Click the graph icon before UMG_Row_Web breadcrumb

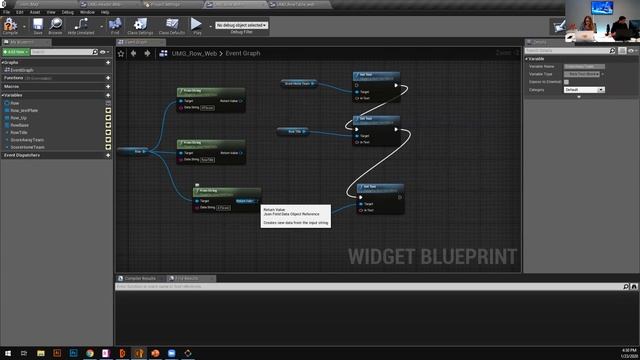pos(163,53)
